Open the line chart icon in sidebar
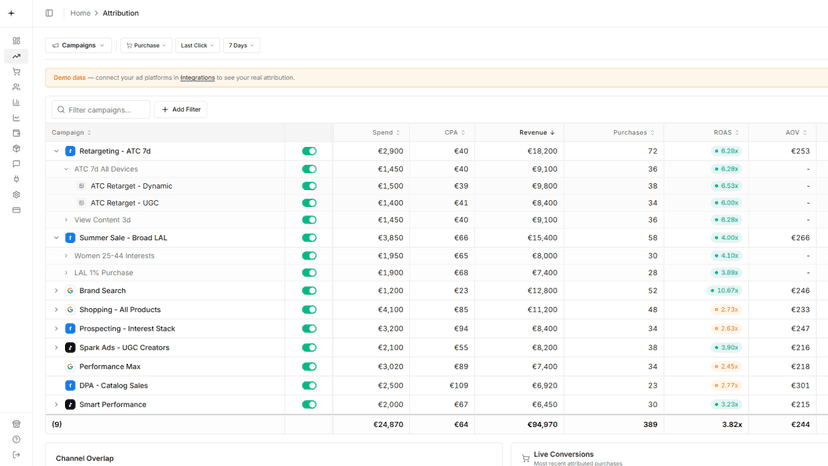Image resolution: width=828 pixels, height=466 pixels. [16, 118]
